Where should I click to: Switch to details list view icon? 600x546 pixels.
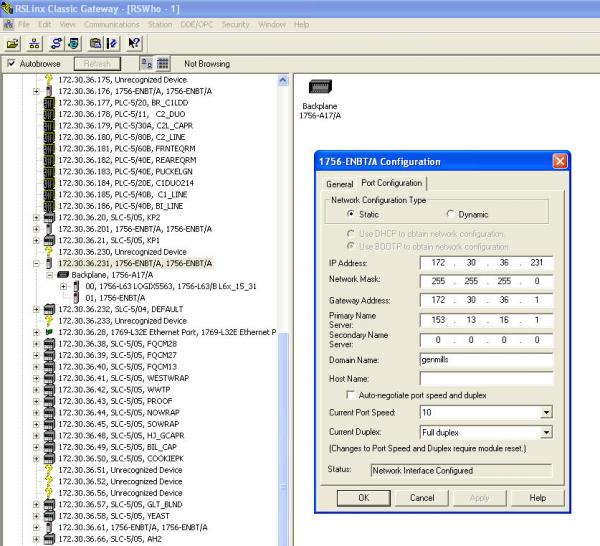point(163,64)
